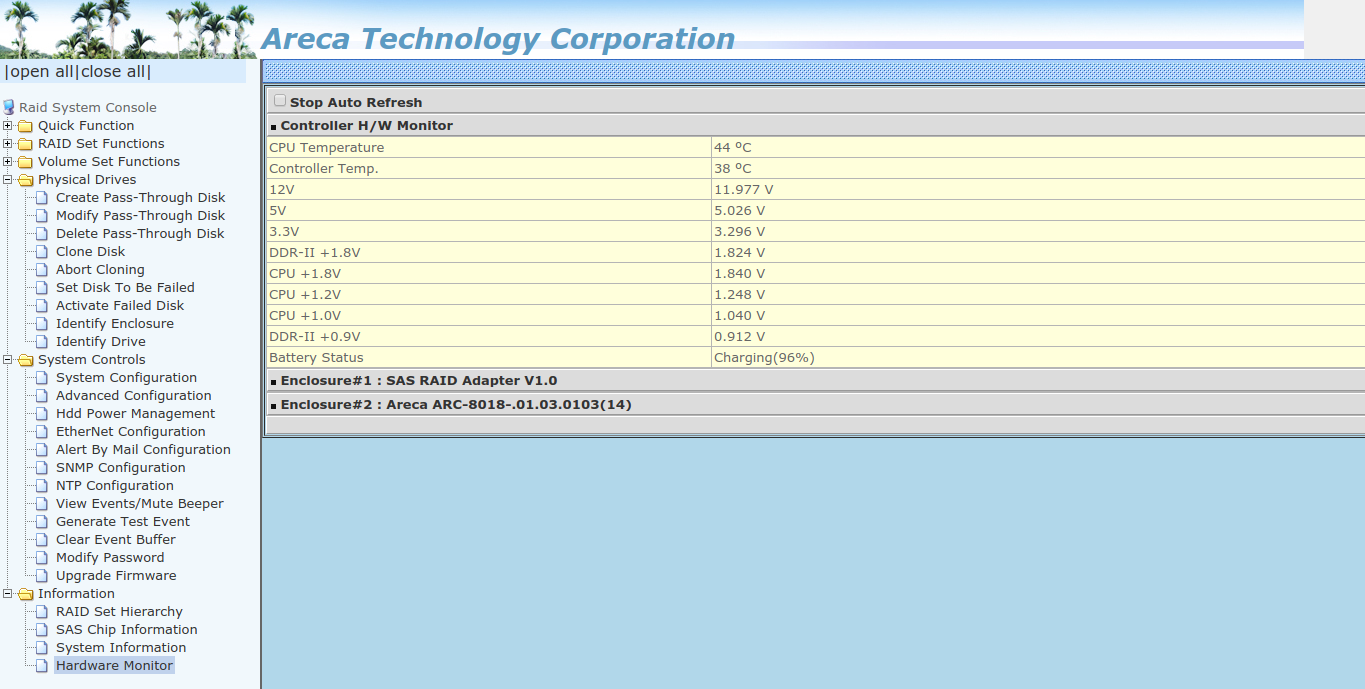Click the Quick Function folder icon
1365x689 pixels.
(x=25, y=126)
